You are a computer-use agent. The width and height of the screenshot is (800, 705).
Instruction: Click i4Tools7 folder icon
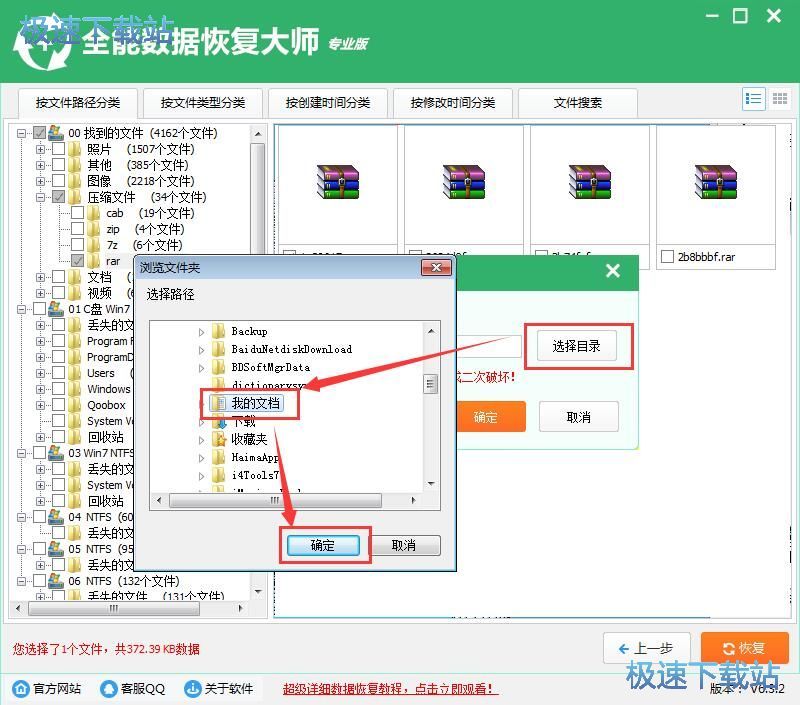tap(219, 475)
